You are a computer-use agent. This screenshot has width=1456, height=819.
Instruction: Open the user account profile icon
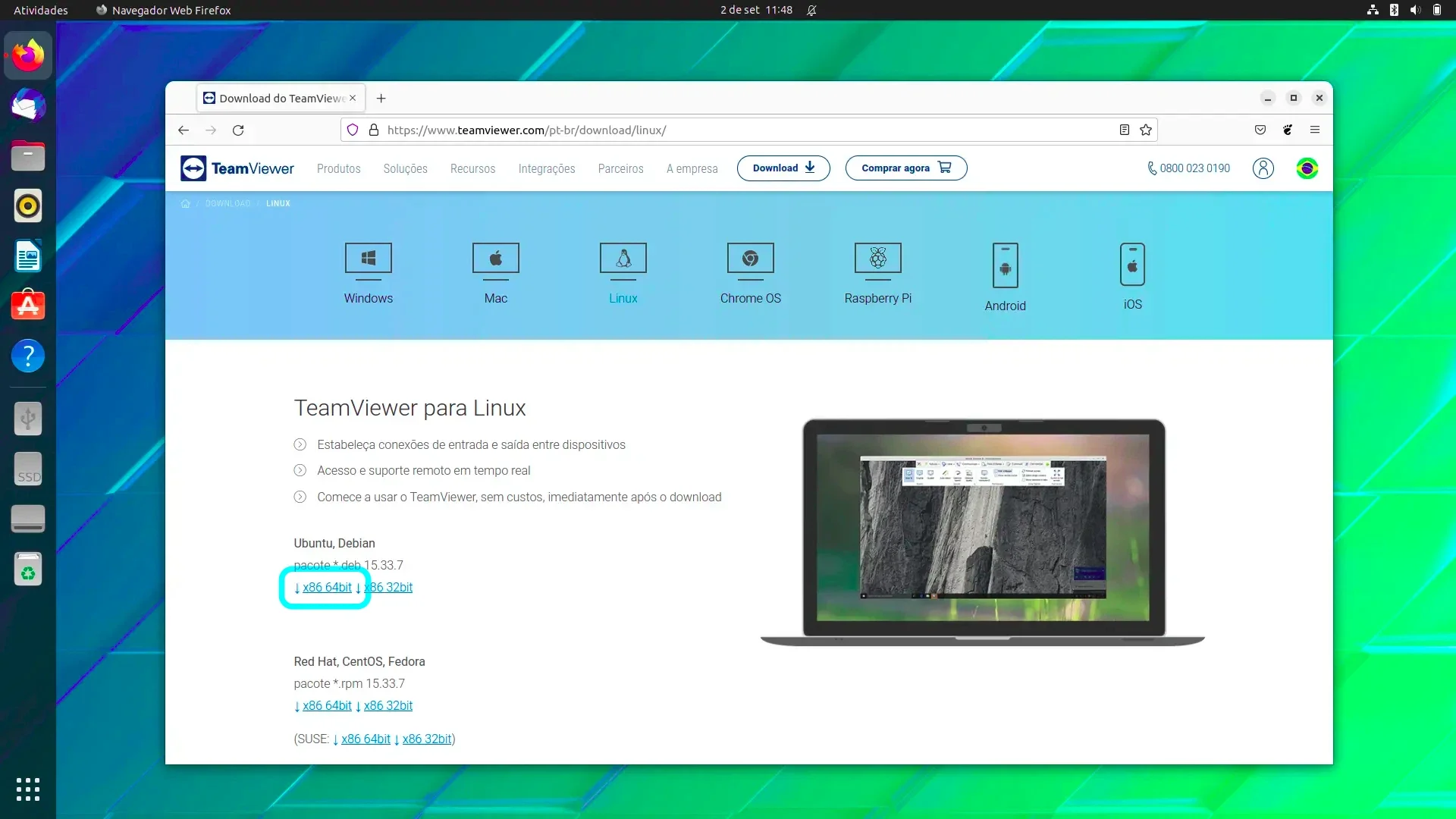point(1263,168)
